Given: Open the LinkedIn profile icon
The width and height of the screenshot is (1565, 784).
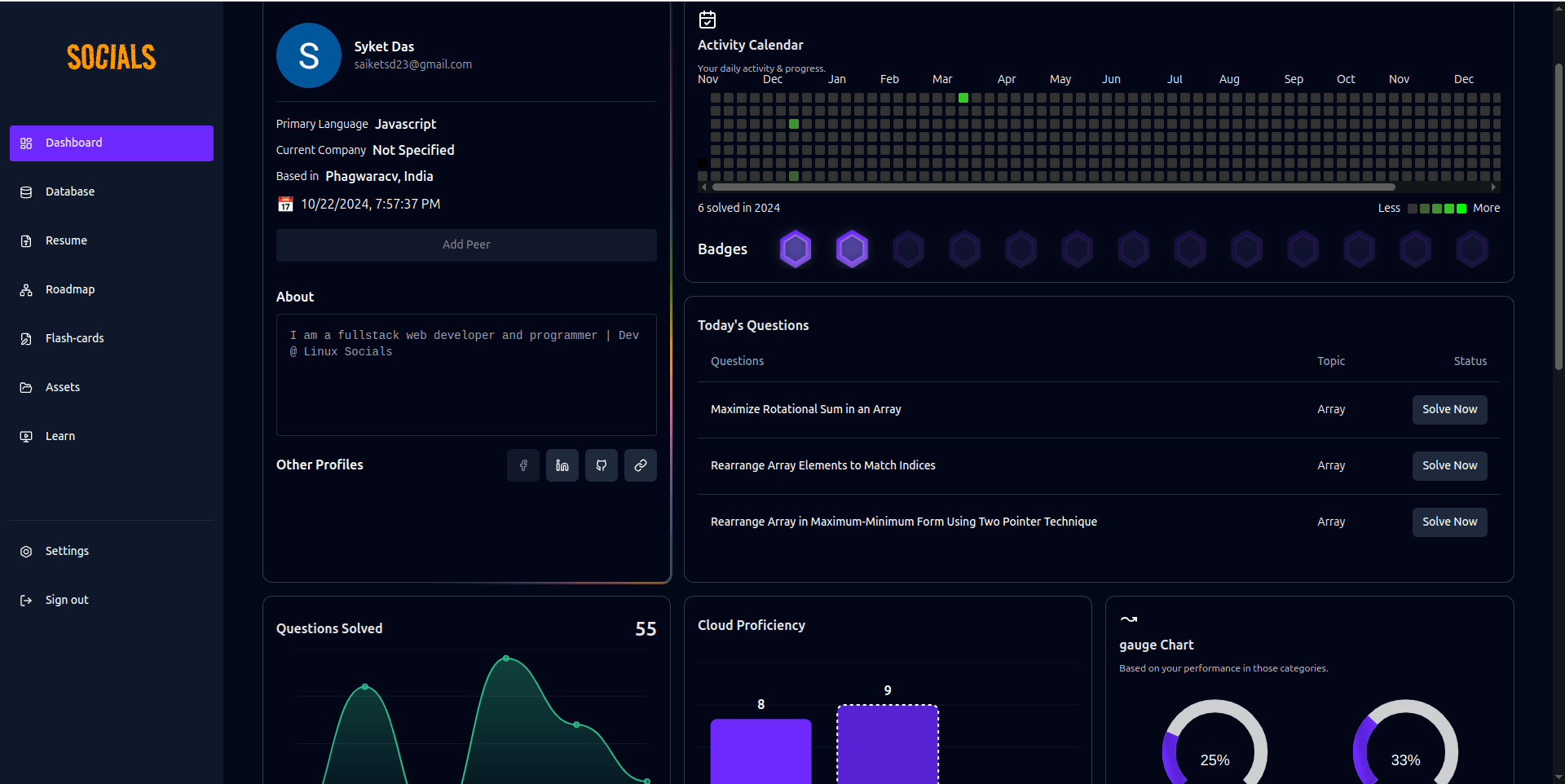Looking at the screenshot, I should (562, 465).
